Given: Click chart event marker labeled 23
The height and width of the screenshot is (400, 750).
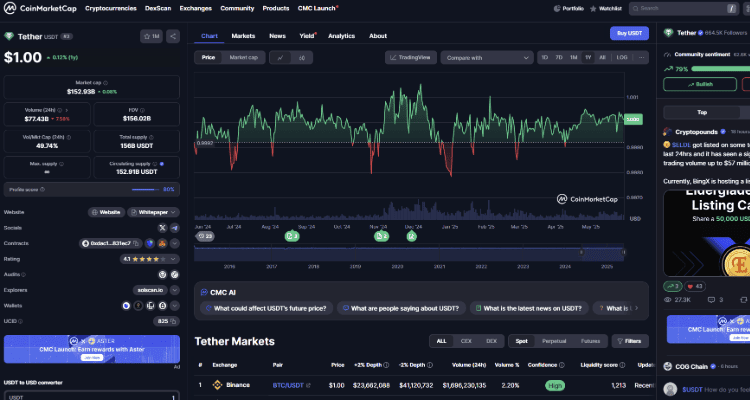Looking at the screenshot, I should click(205, 236).
